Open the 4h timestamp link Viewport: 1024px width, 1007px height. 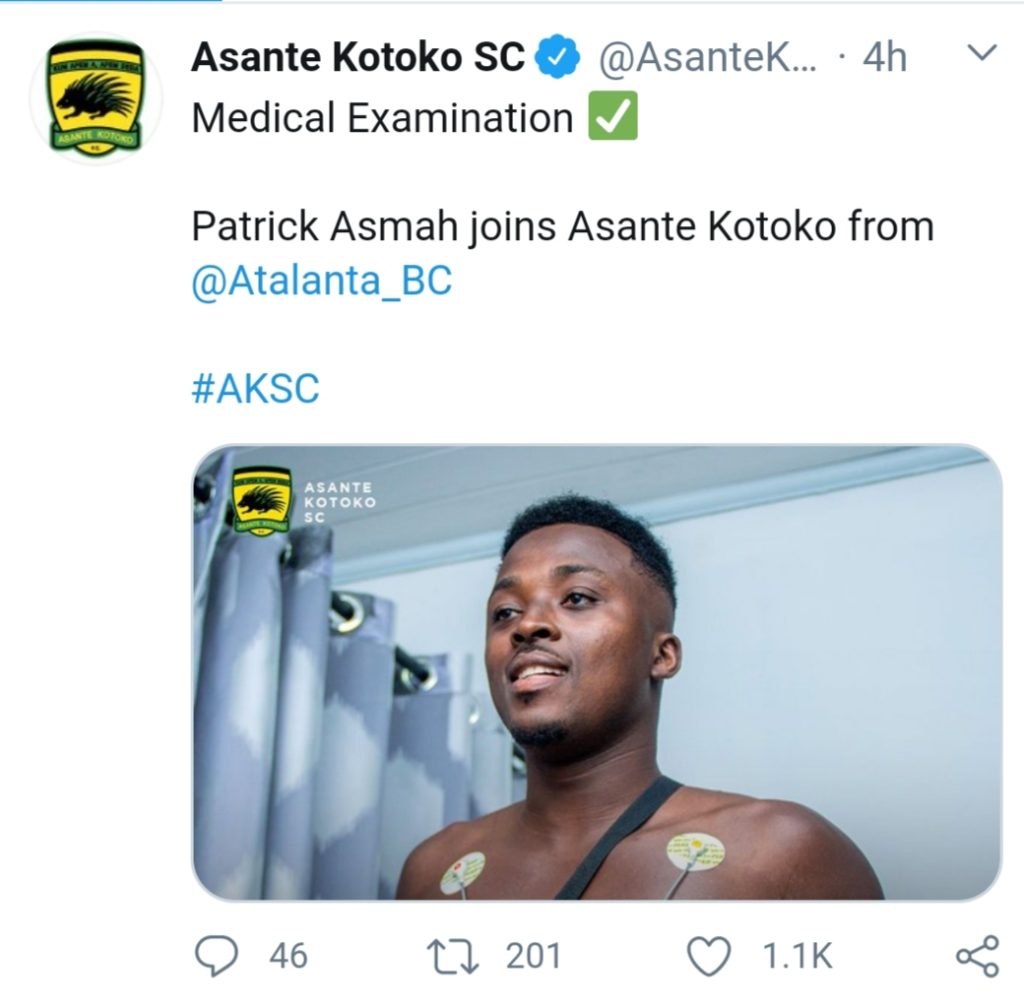884,58
